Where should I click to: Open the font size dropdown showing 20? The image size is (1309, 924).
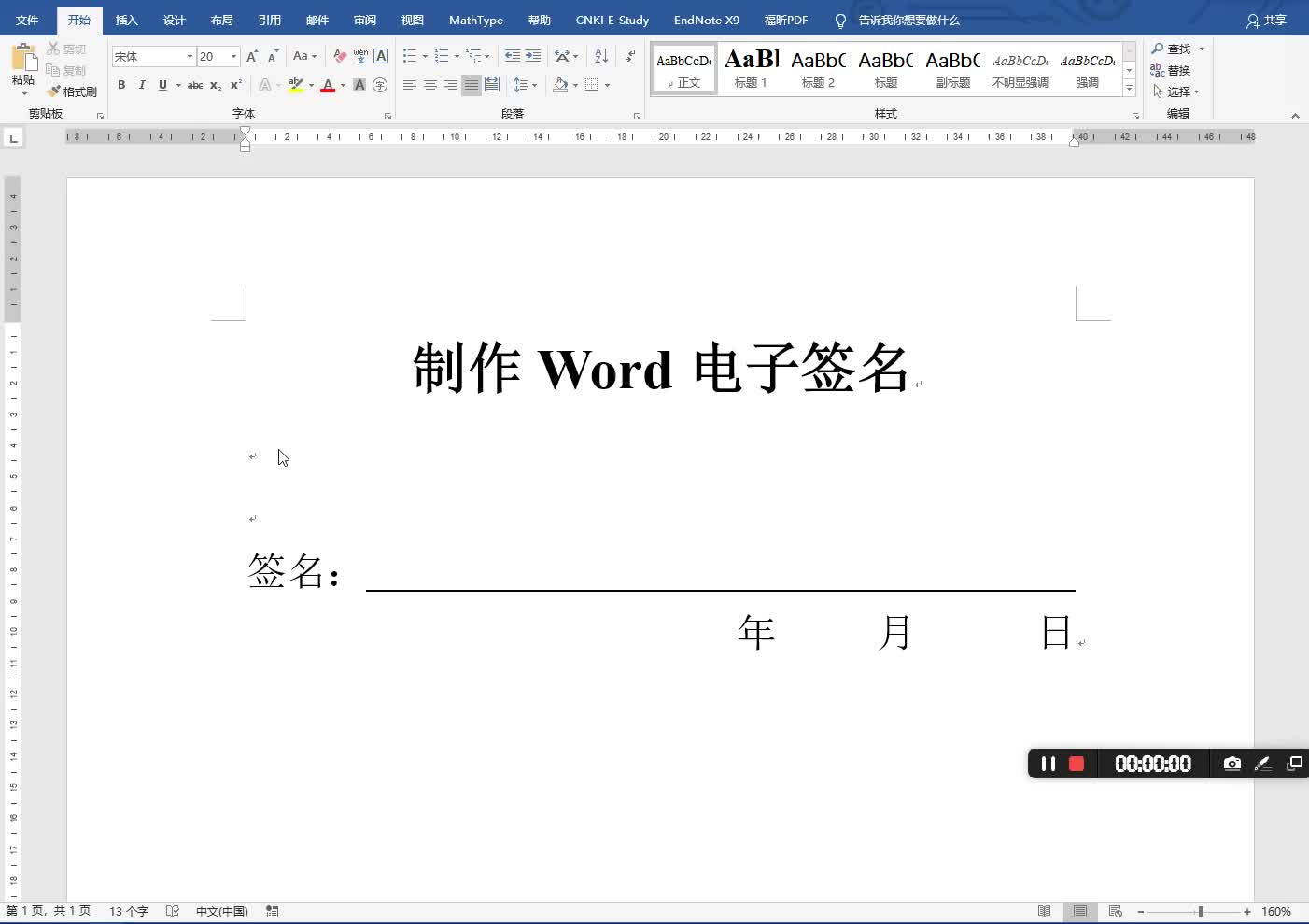[233, 56]
